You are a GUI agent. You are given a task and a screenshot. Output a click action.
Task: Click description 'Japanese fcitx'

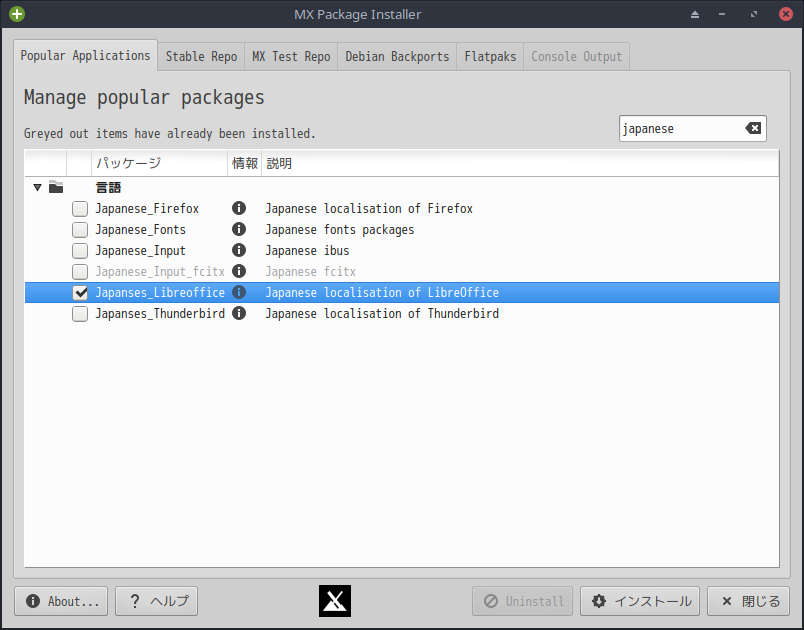(x=310, y=272)
